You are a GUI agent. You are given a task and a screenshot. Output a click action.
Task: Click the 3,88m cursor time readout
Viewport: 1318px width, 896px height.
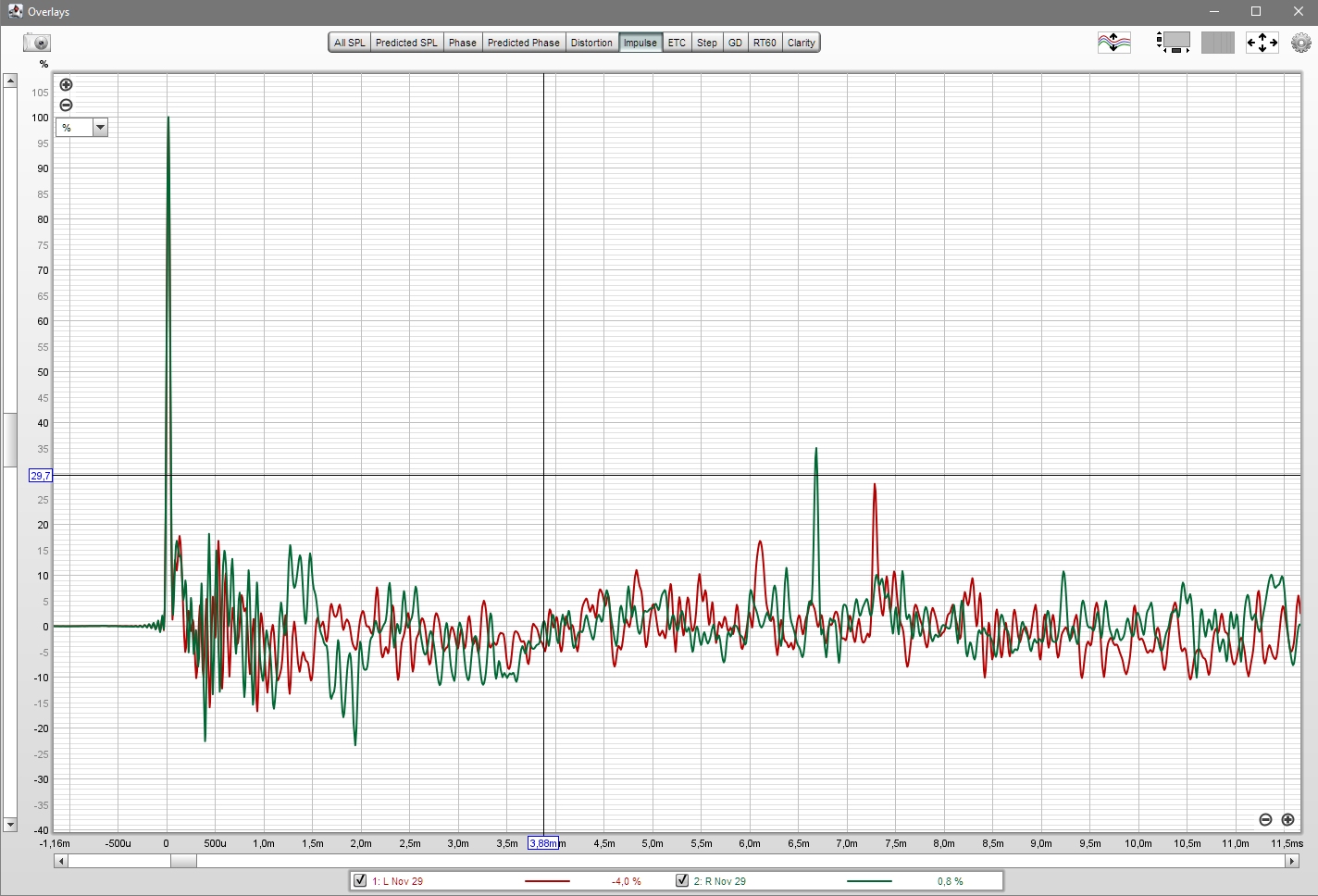pyautogui.click(x=543, y=843)
